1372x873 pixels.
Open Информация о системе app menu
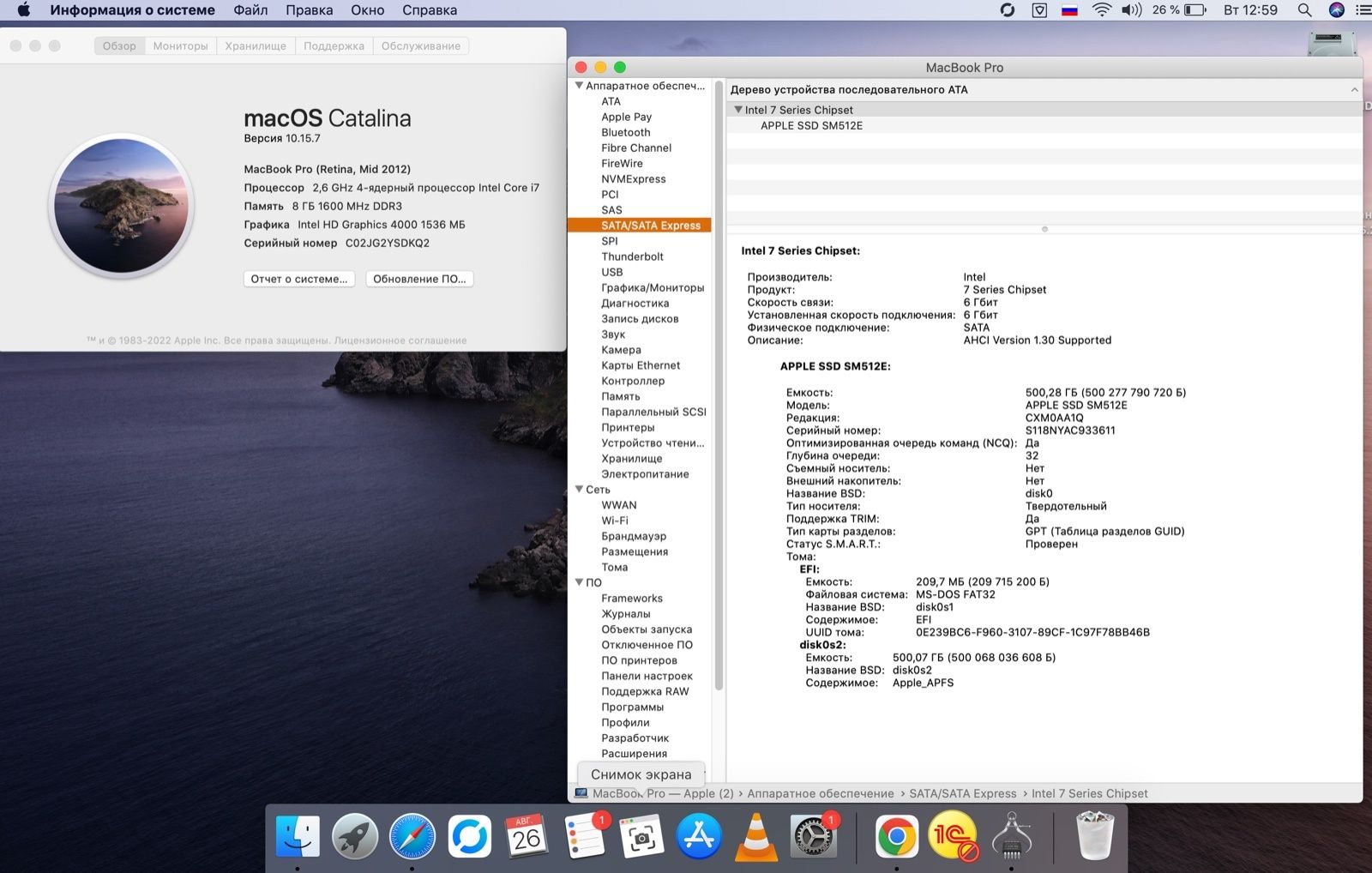click(x=133, y=10)
